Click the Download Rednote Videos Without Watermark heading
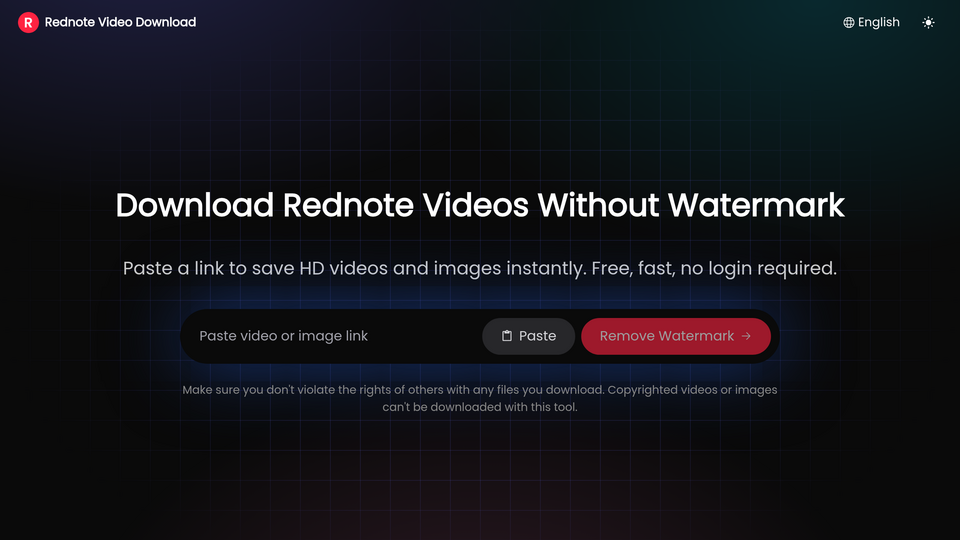 (x=480, y=204)
